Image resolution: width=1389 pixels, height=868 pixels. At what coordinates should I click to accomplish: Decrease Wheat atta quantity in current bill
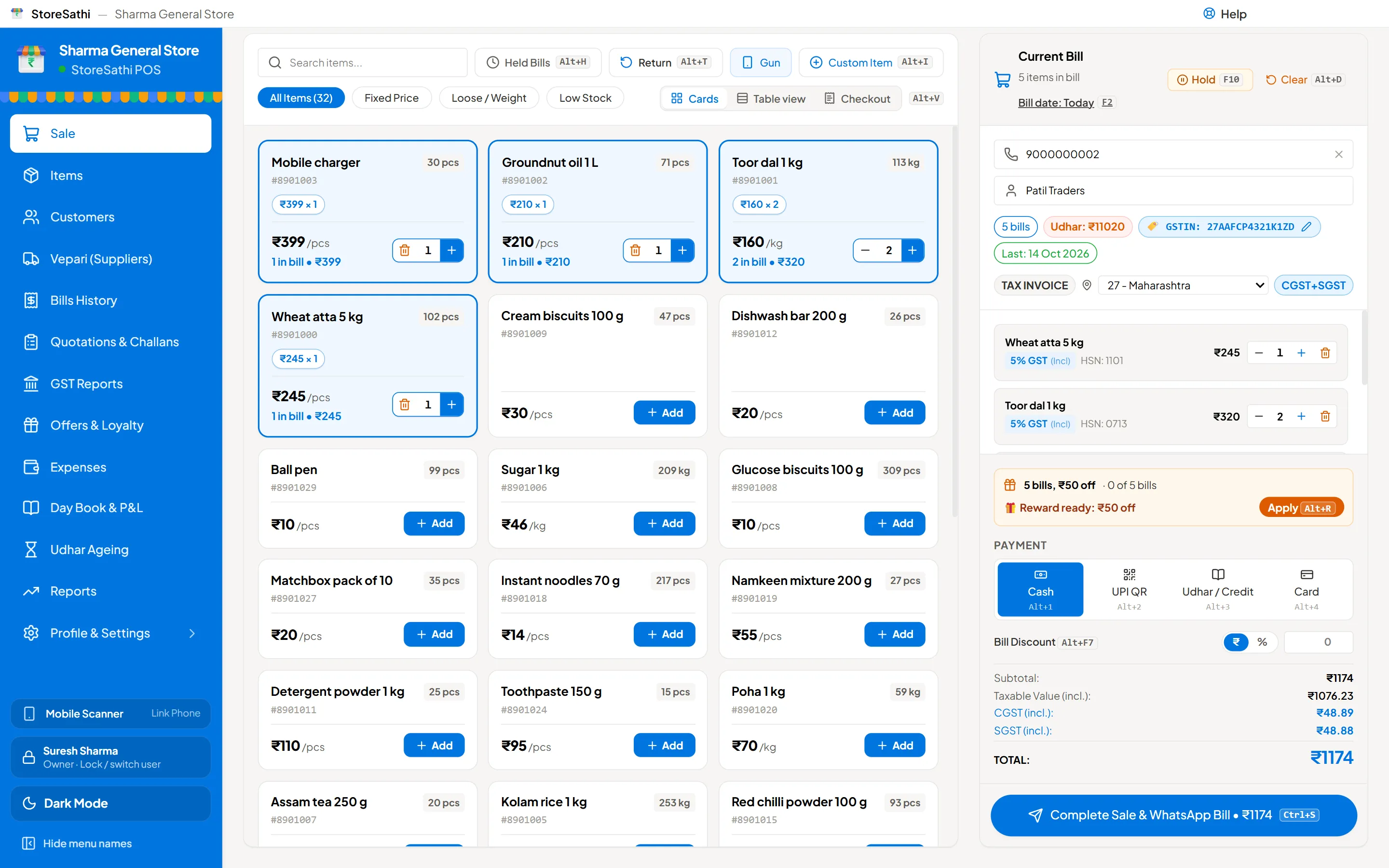click(1259, 353)
